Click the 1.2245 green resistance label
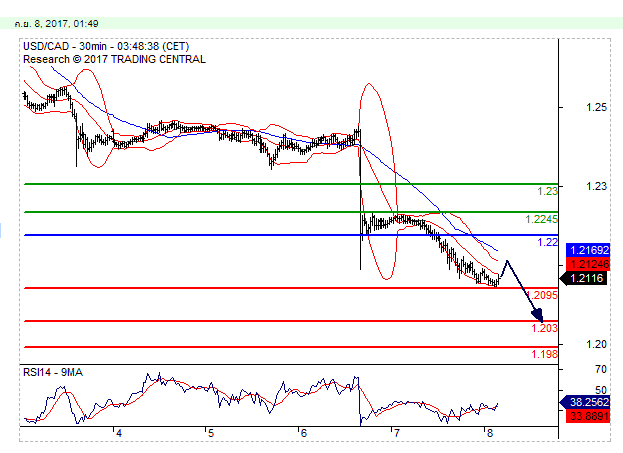This screenshot has height=453, width=623. pos(542,219)
